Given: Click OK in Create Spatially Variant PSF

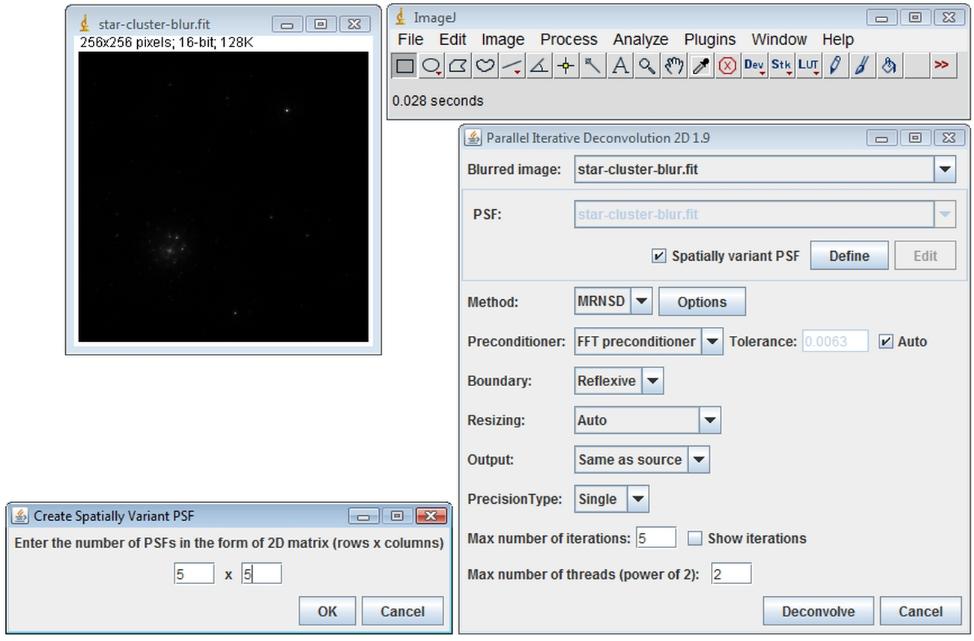Looking at the screenshot, I should pos(327,611).
